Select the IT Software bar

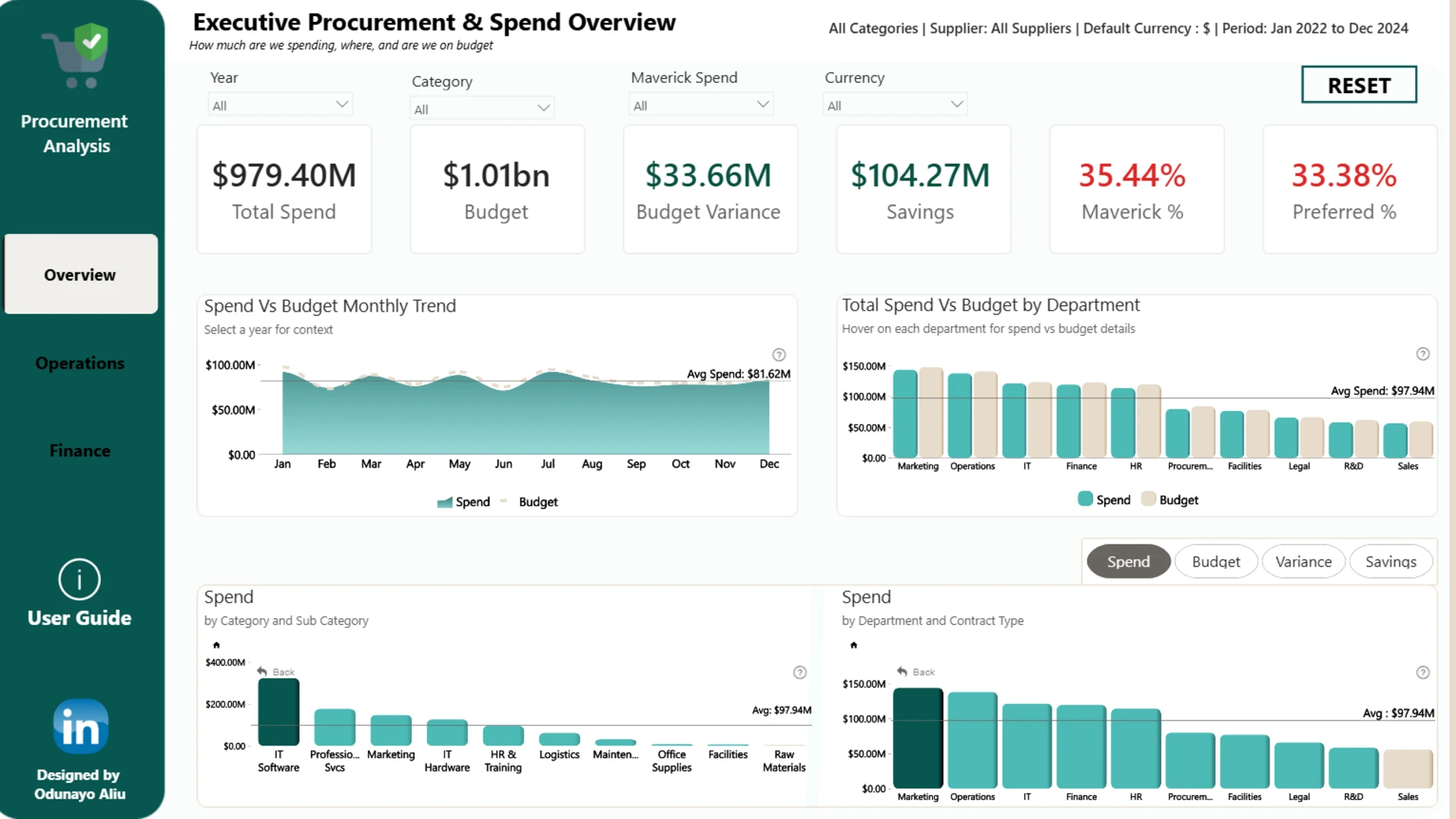click(278, 712)
